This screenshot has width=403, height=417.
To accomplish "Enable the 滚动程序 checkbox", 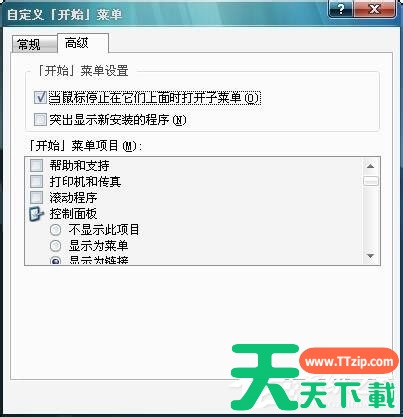I will [x=37, y=197].
